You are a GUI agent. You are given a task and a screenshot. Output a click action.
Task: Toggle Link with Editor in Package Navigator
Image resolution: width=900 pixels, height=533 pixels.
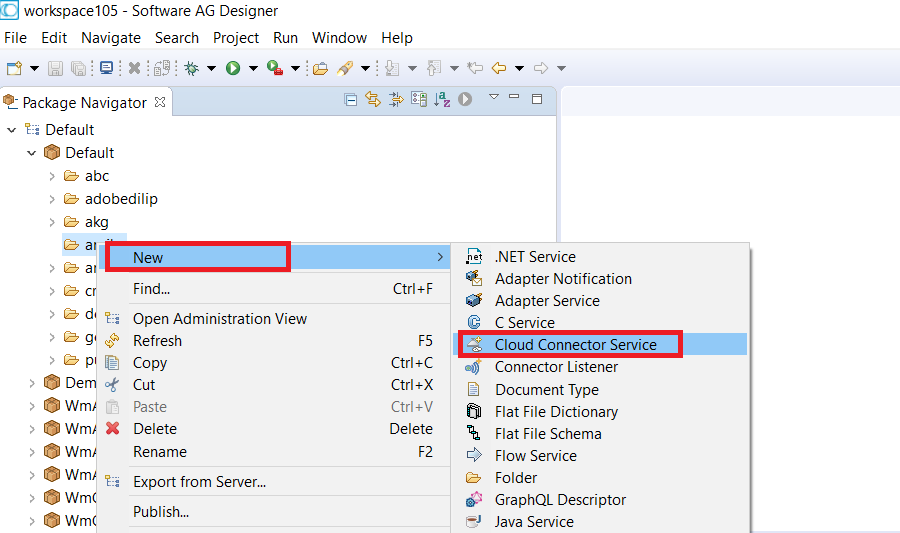[x=373, y=100]
